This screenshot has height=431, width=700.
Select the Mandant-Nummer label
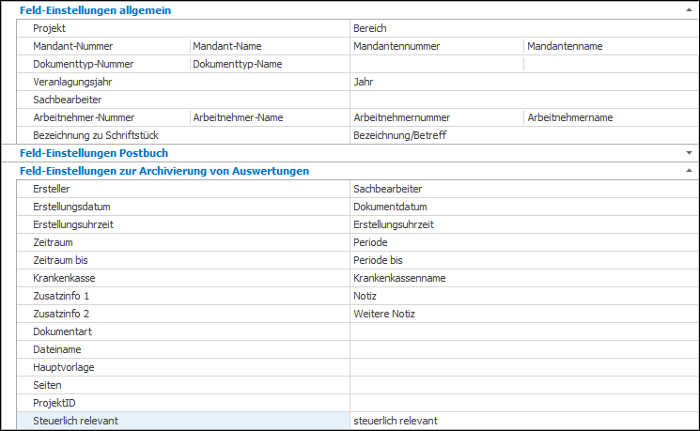click(x=73, y=46)
